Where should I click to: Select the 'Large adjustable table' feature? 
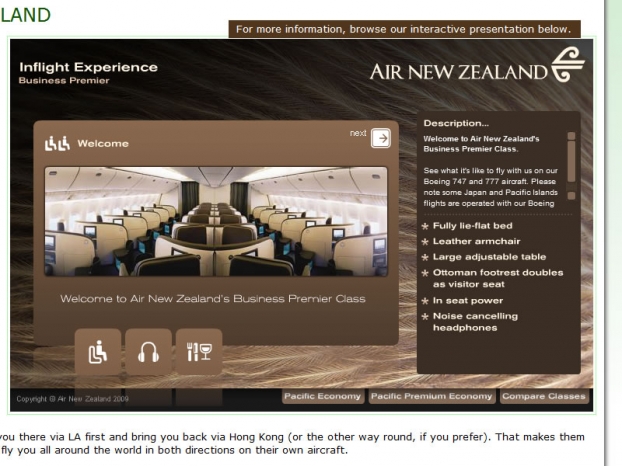pos(490,257)
